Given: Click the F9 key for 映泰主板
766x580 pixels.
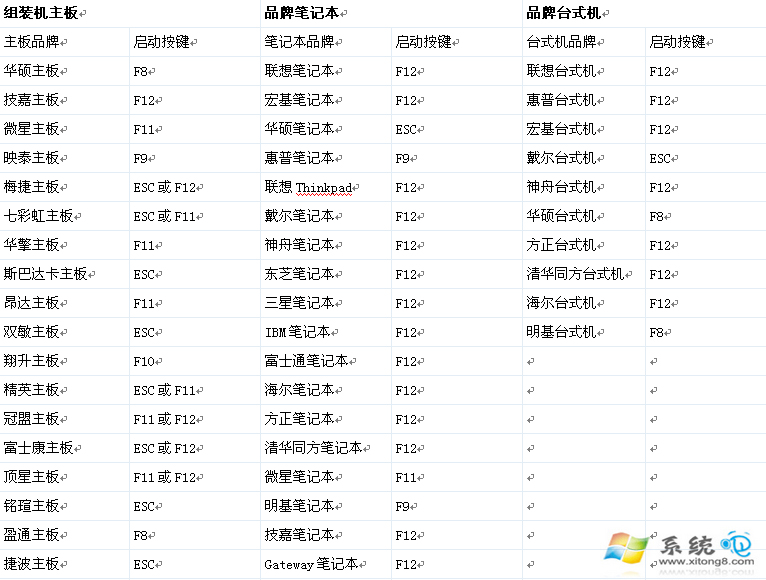Looking at the screenshot, I should tap(141, 159).
